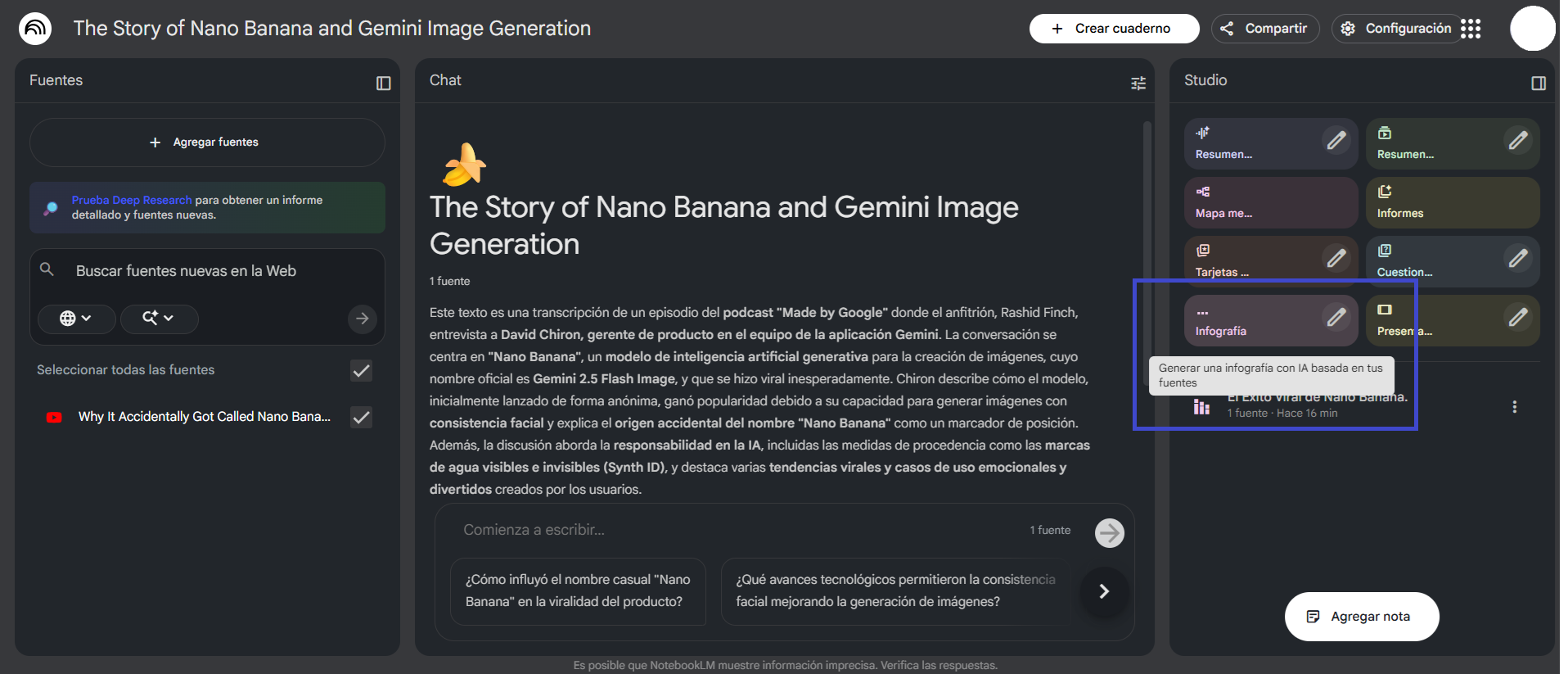1568x674 pixels.
Task: Click the NotebookLM logo icon
Action: 35,29
